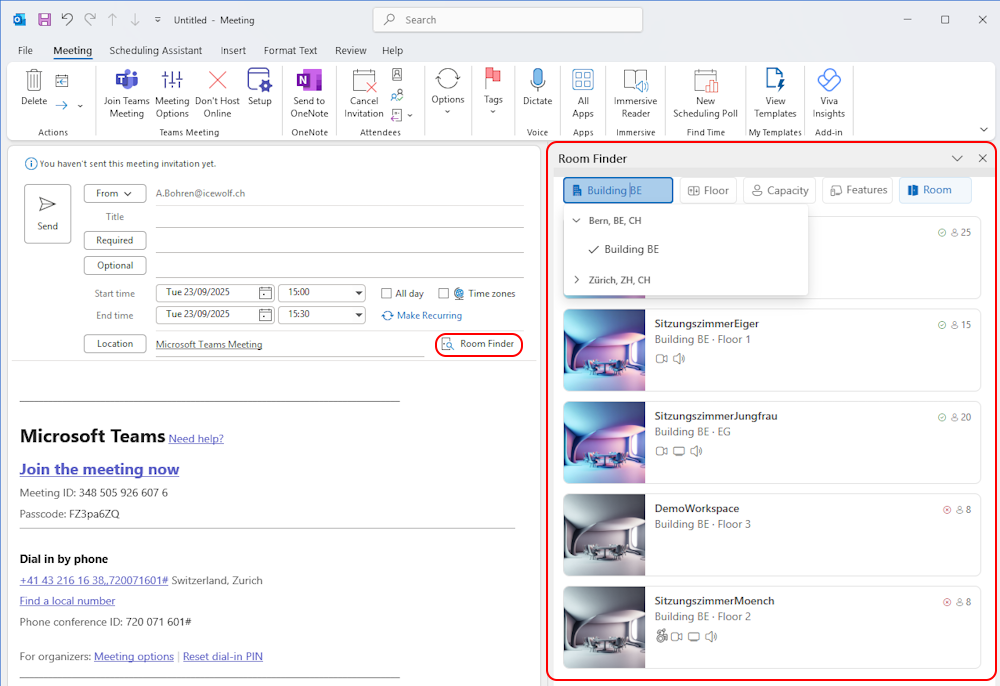Click Join Teams Meeting in the ribbon

click(x=126, y=94)
